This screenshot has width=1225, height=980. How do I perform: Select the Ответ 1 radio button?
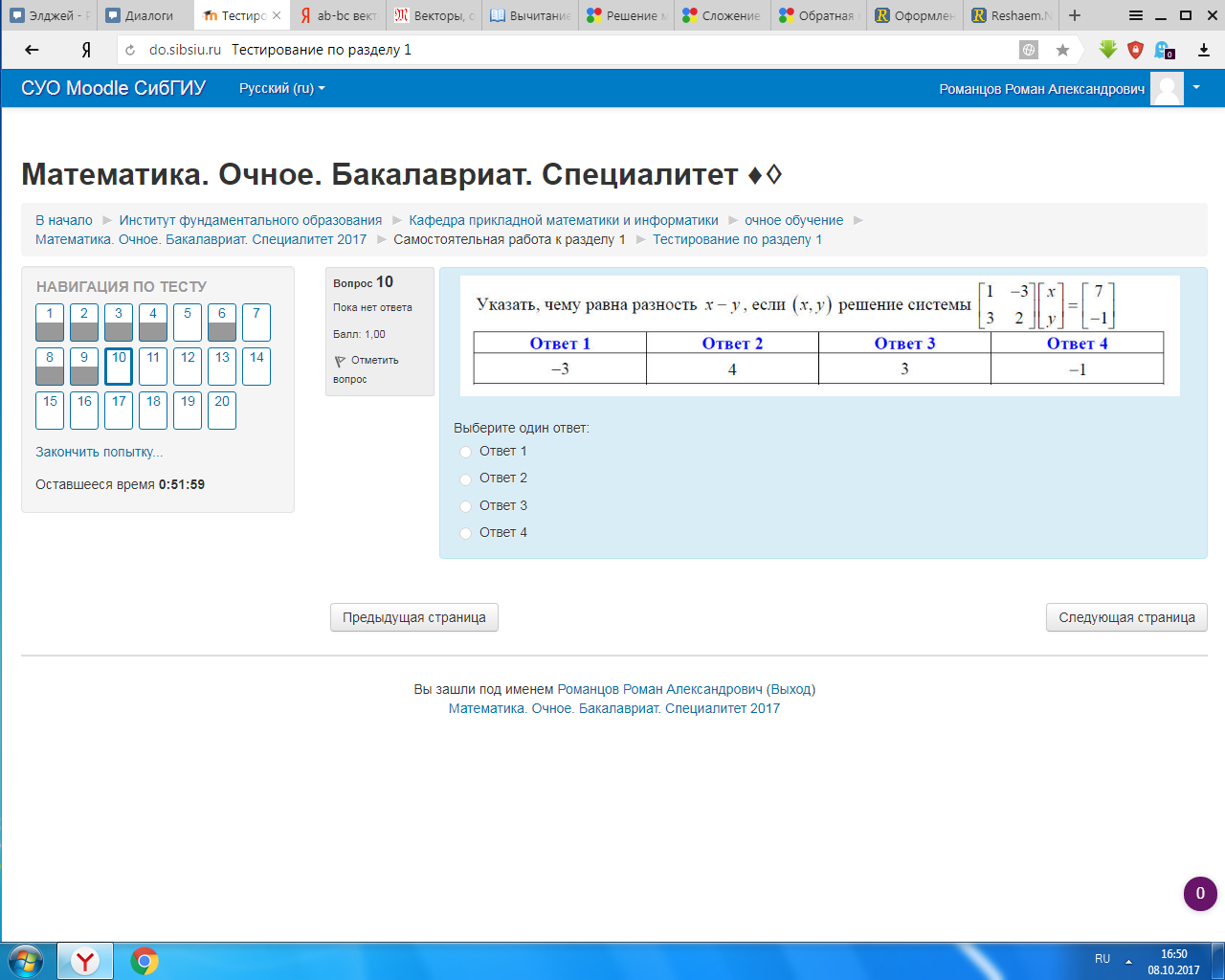(x=465, y=452)
